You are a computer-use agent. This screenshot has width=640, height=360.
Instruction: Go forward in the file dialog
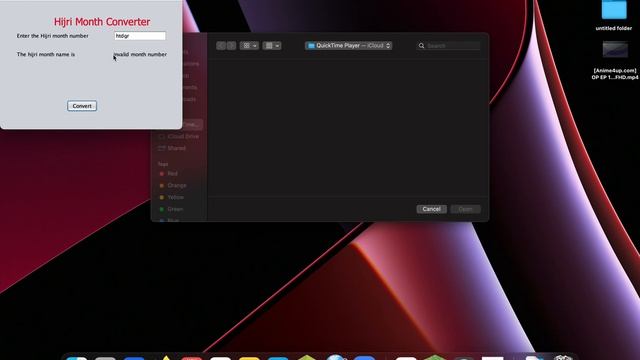[x=231, y=46]
